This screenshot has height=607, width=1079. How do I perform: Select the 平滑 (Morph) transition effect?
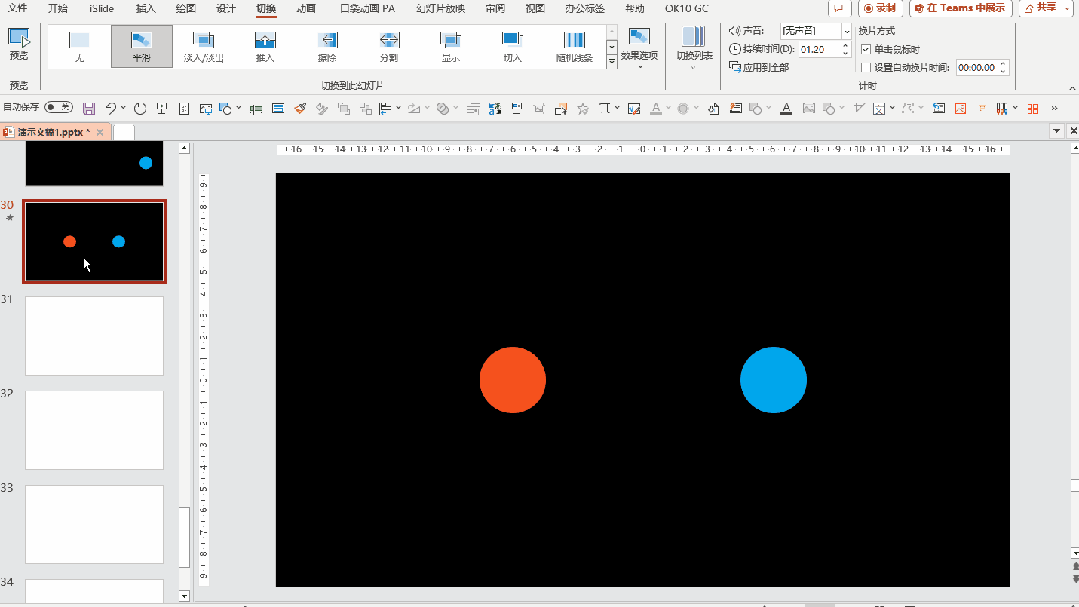pyautogui.click(x=142, y=47)
